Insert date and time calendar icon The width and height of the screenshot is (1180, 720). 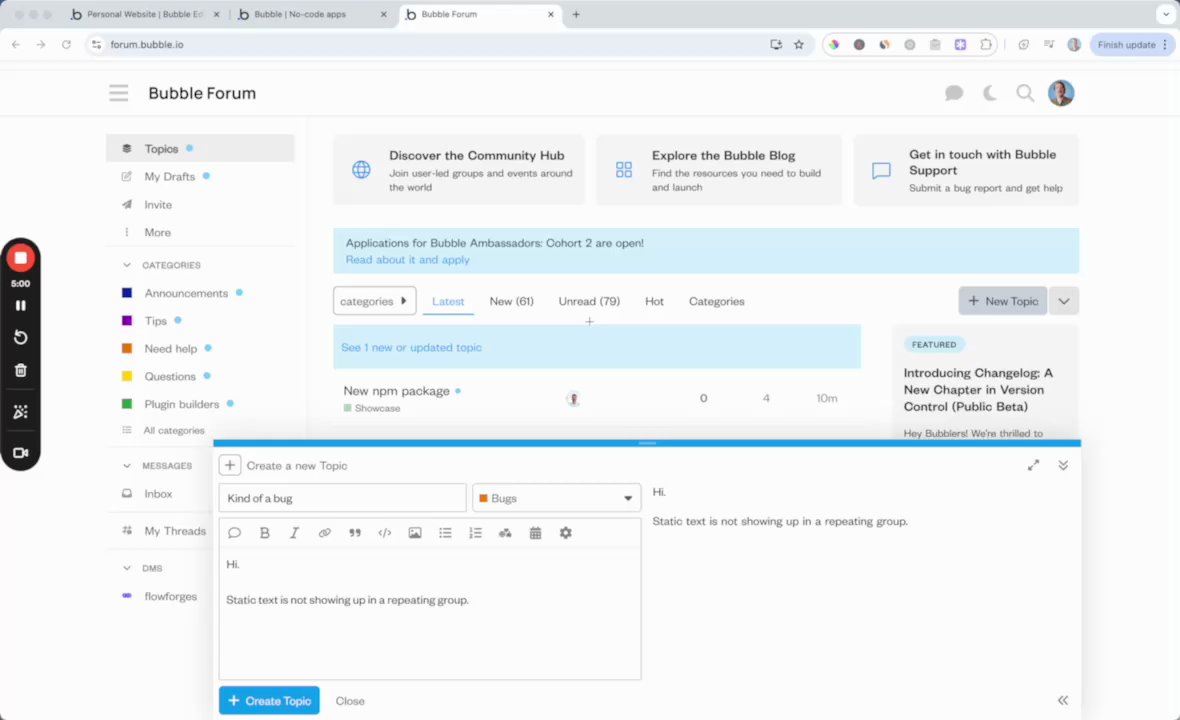click(535, 533)
